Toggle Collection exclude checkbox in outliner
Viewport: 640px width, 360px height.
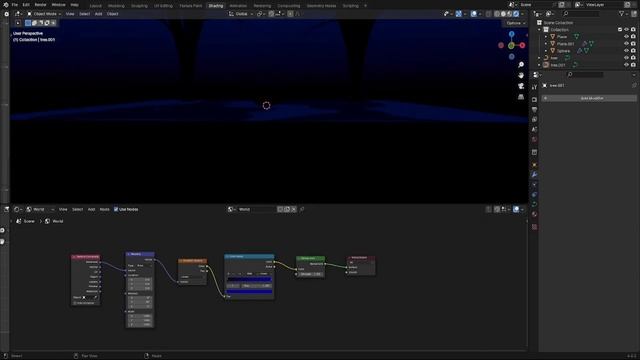pos(620,30)
